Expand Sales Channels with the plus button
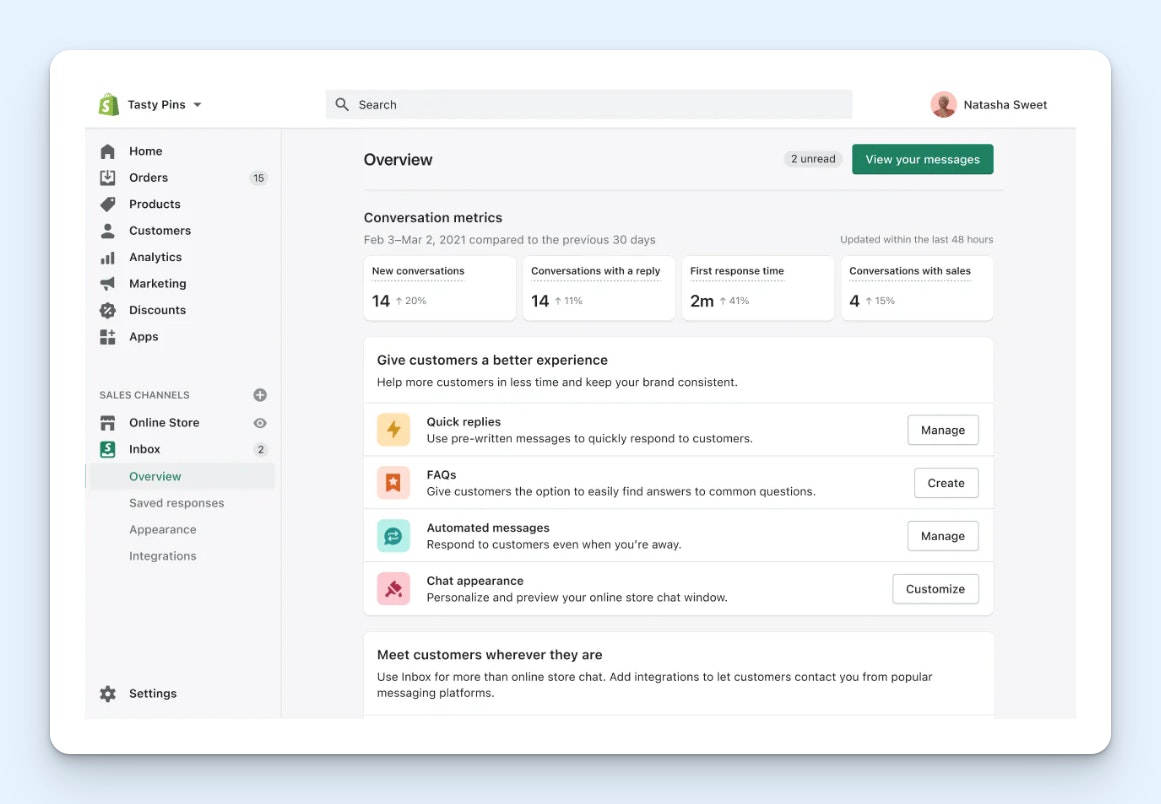1161x804 pixels. coord(259,394)
